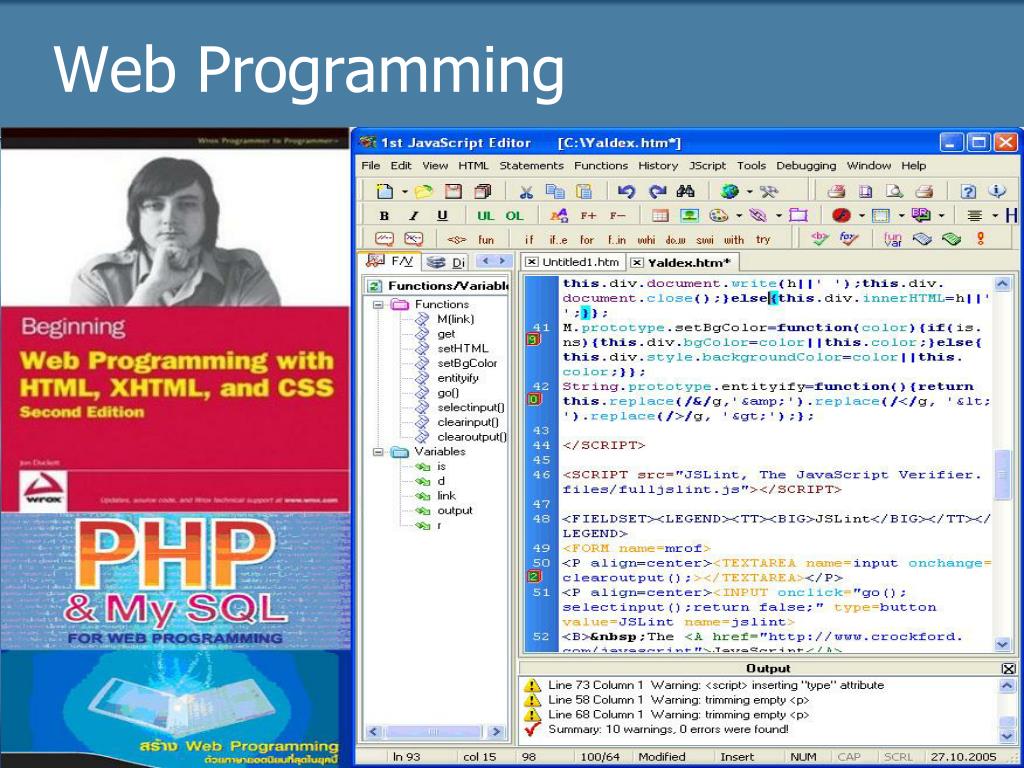Click the info bubble icon
The height and width of the screenshot is (768, 1024).
pos(997,191)
